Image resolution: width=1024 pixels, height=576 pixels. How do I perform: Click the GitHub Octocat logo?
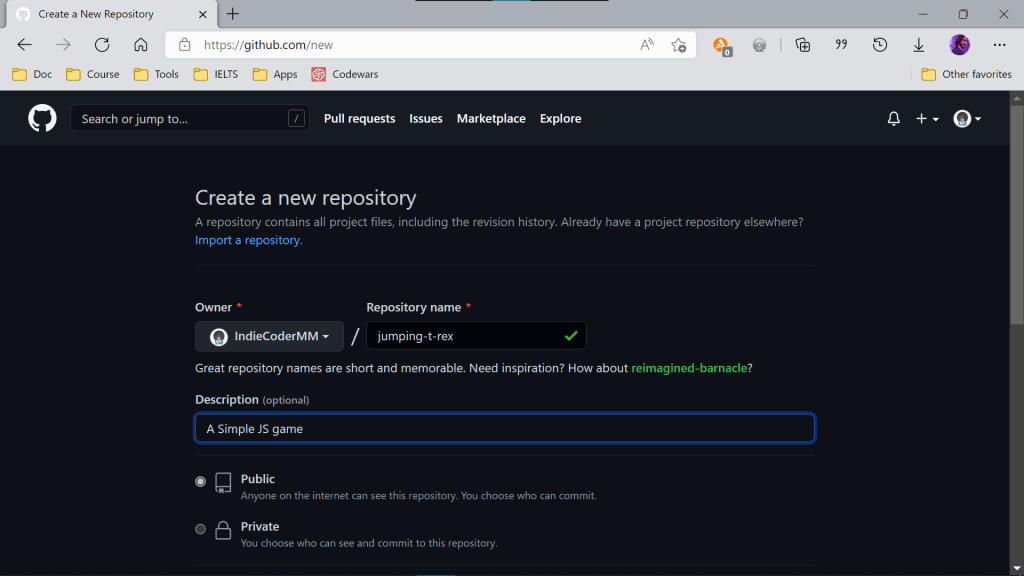(x=42, y=118)
